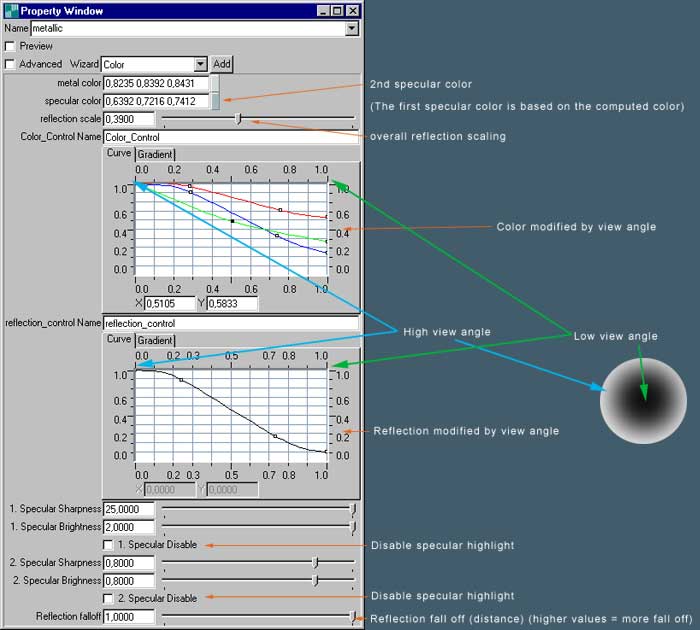Click the specular color value field
Viewport: 700px width, 630px height.
click(156, 101)
